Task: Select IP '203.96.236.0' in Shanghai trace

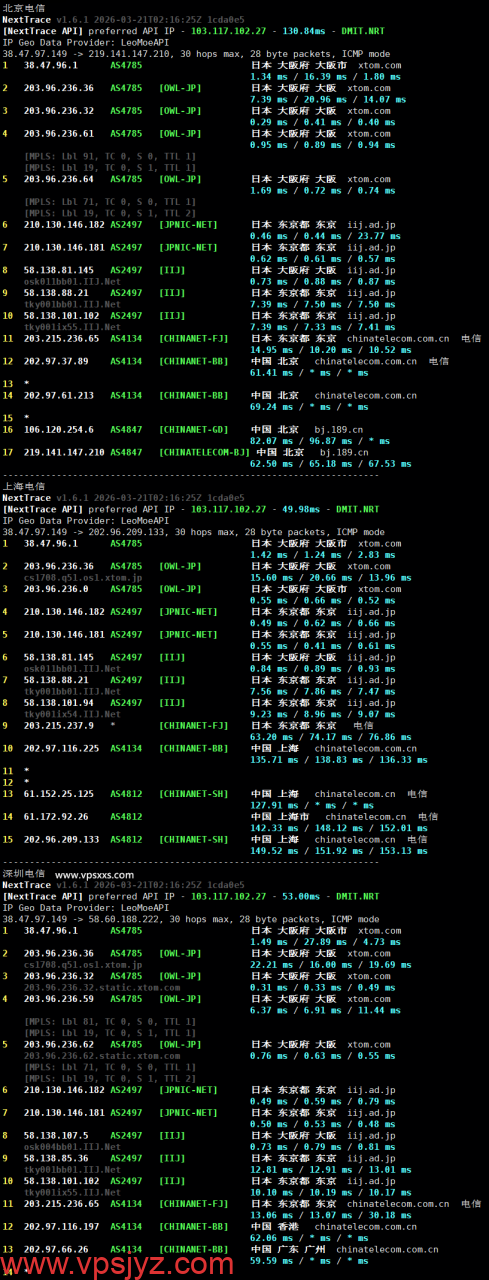Action: coord(57,589)
